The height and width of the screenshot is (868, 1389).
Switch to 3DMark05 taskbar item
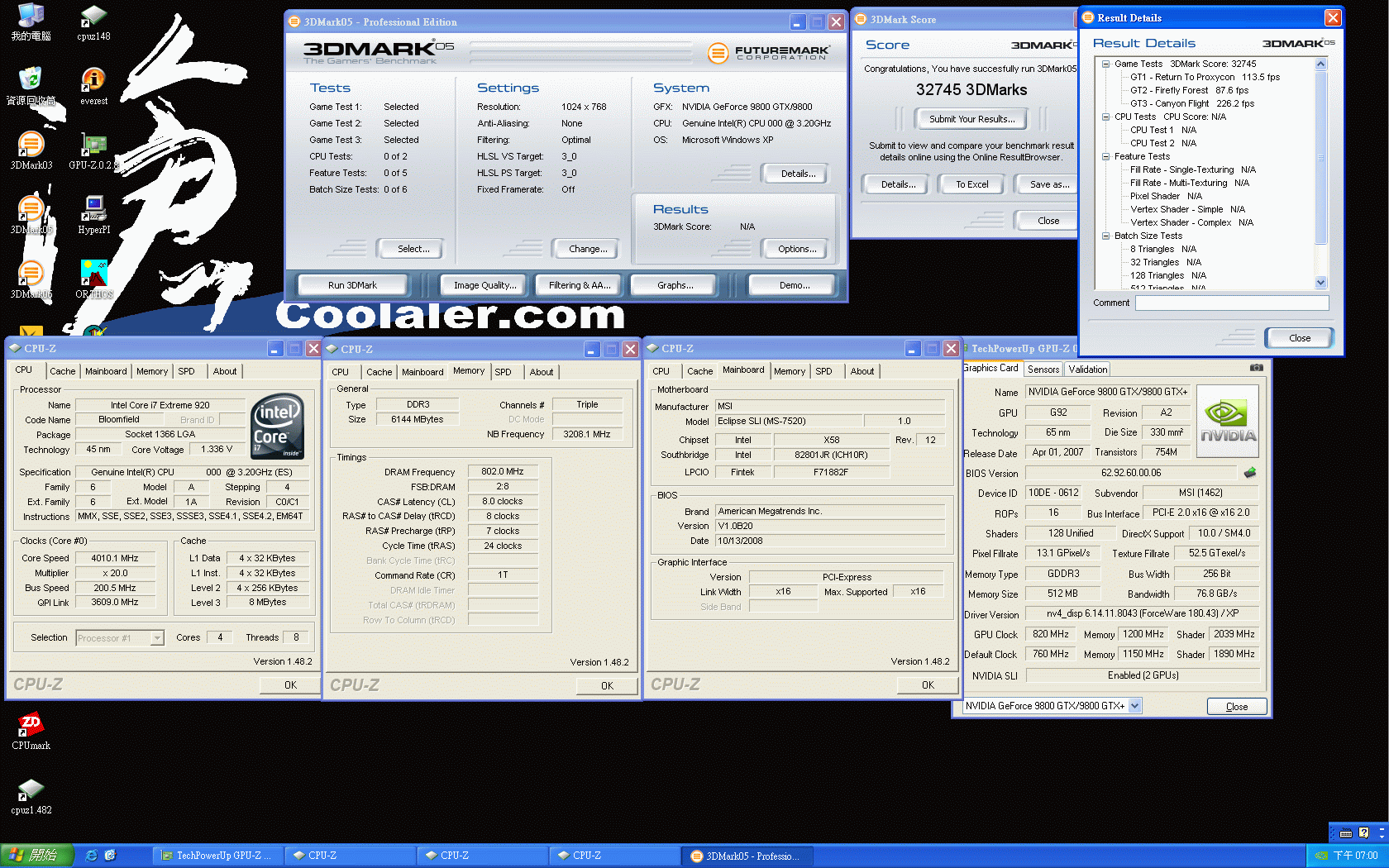(x=747, y=856)
